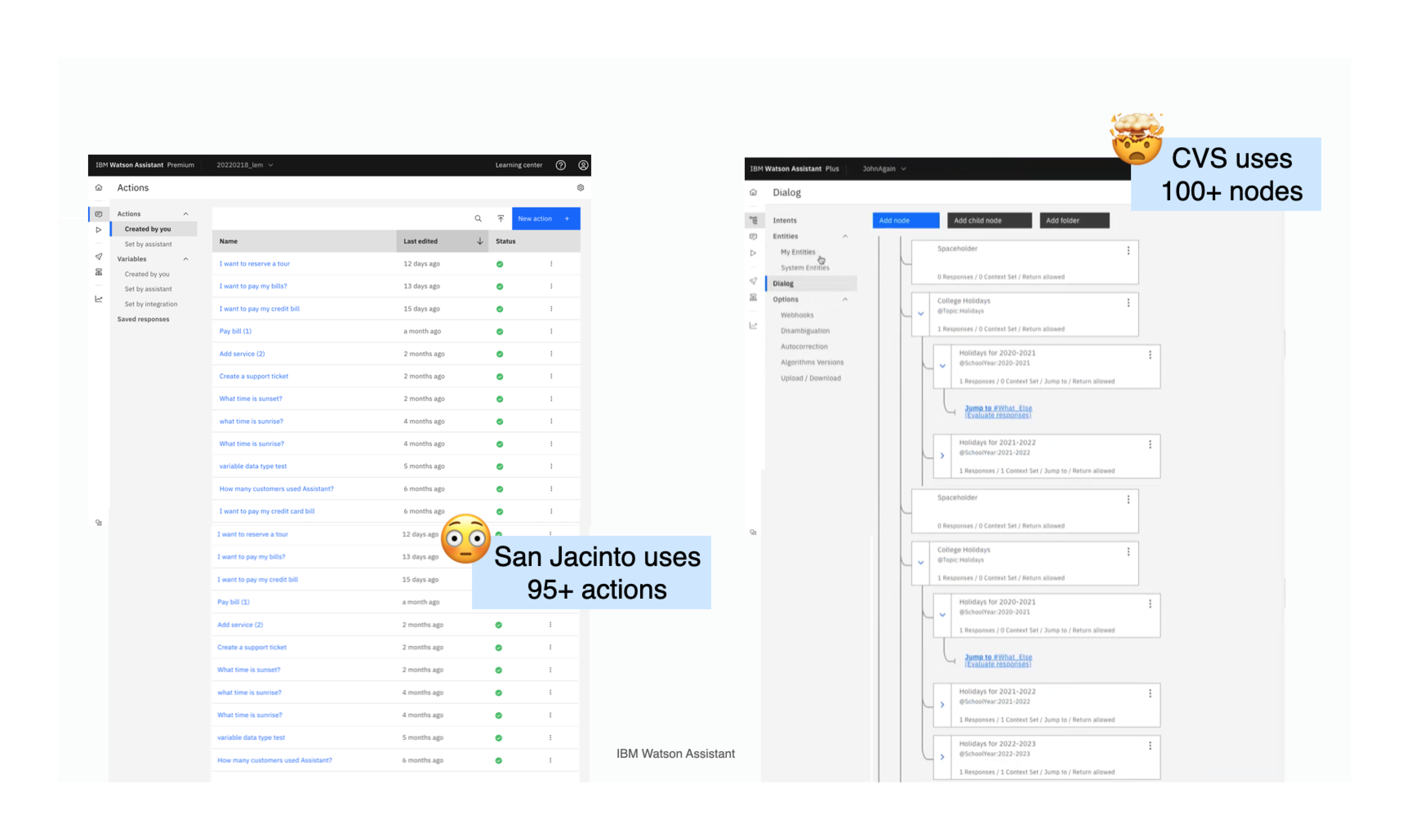Click the New action button
This screenshot has width=1409, height=840.
tap(546, 218)
